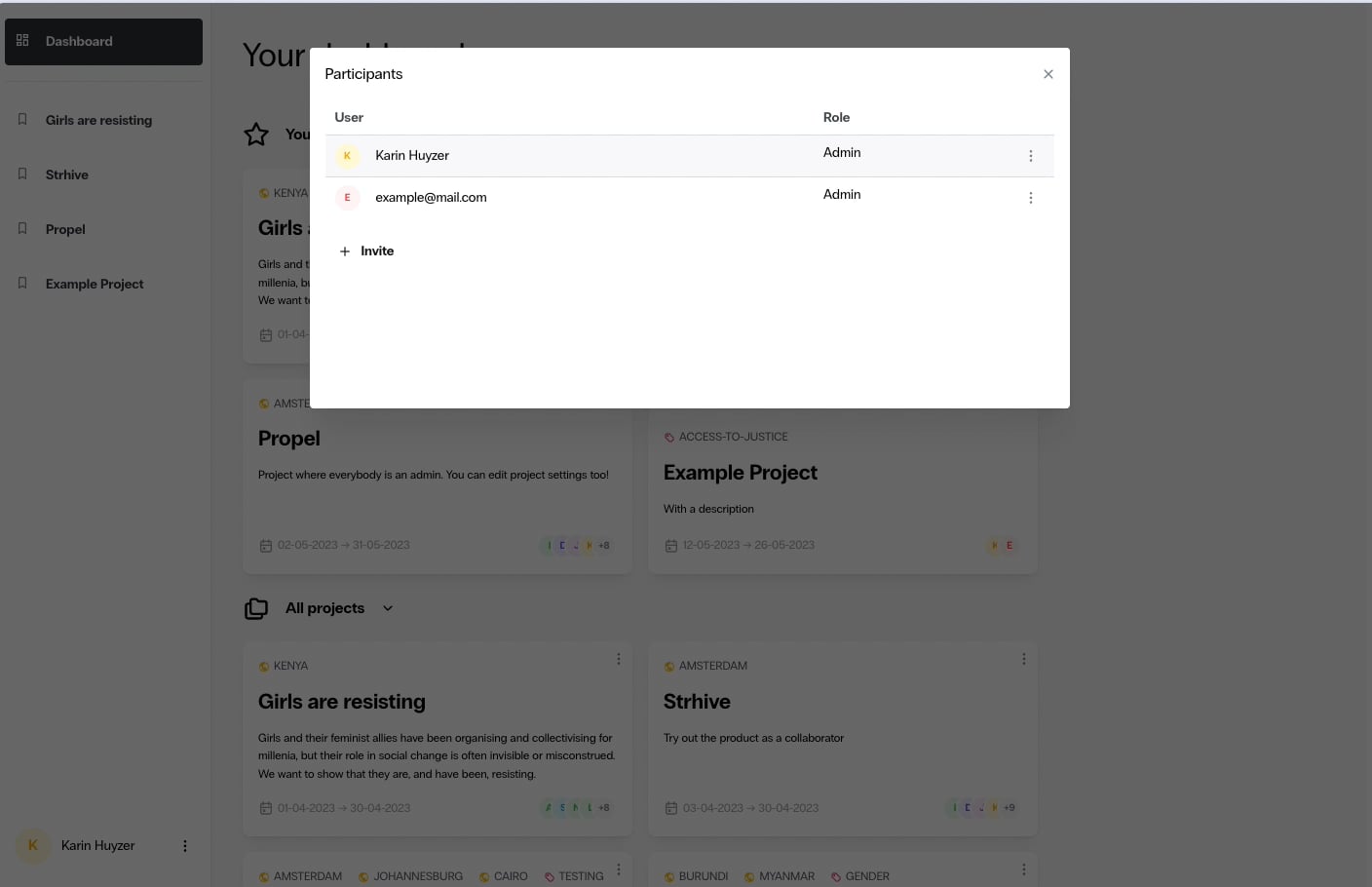1372x887 pixels.
Task: Open more menu on the BURUNDI tagged card
Action: [x=1024, y=869]
